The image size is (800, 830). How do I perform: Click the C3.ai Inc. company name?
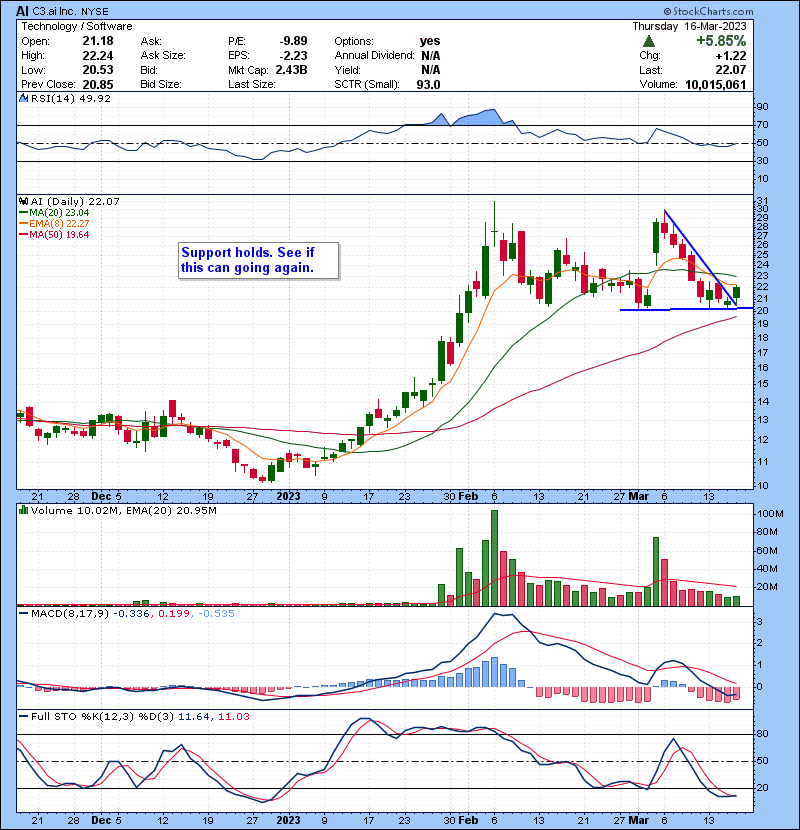pyautogui.click(x=55, y=11)
